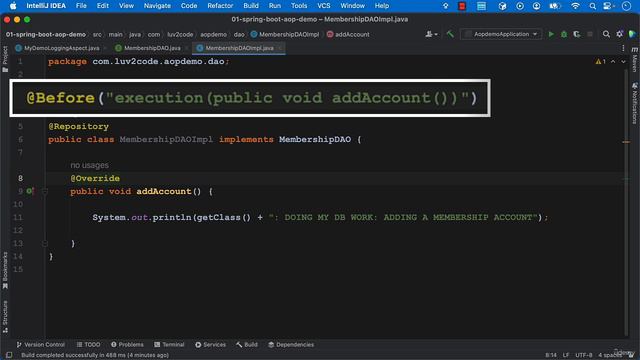Screen dimensions: 640x360
Task: Open the Build menu in menu bar
Action: (251, 6)
